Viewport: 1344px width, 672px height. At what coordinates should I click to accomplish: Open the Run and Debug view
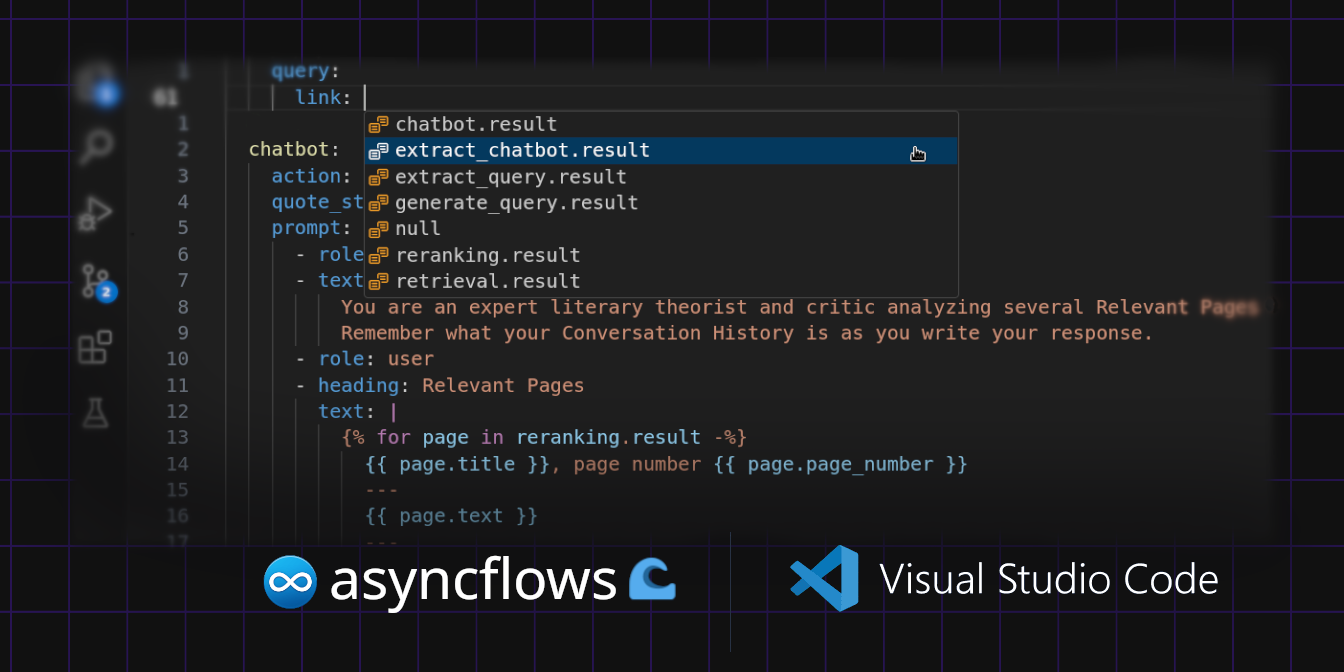pyautogui.click(x=96, y=213)
